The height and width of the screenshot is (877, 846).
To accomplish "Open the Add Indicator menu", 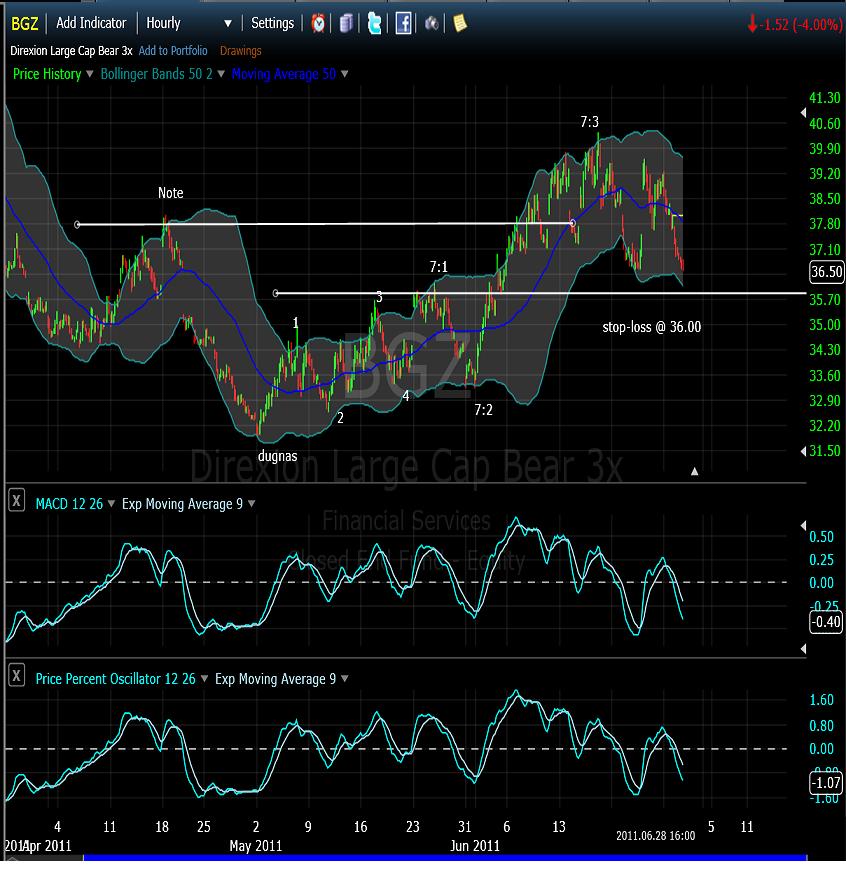I will click(x=91, y=23).
